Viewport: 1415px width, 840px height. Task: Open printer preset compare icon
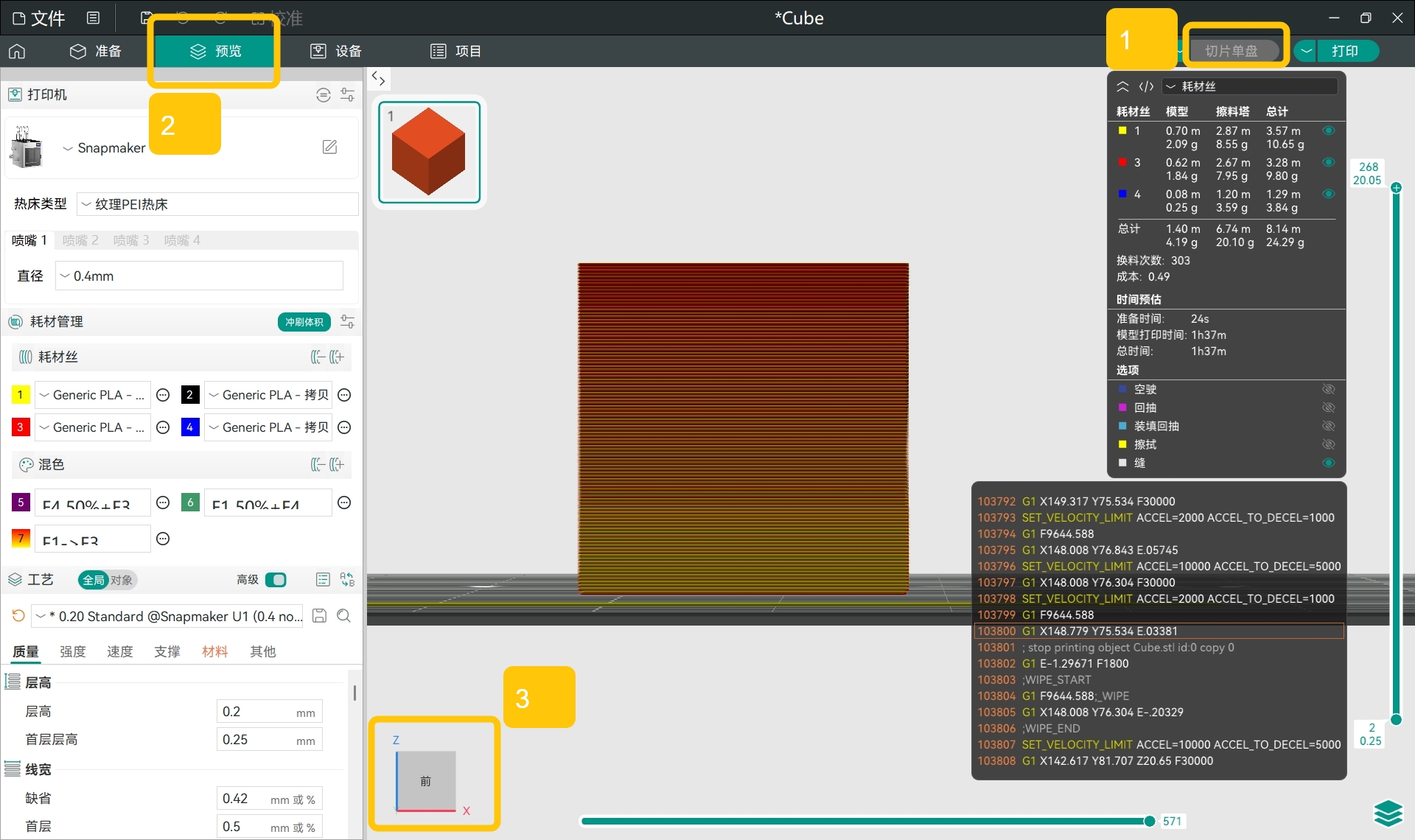[x=347, y=94]
